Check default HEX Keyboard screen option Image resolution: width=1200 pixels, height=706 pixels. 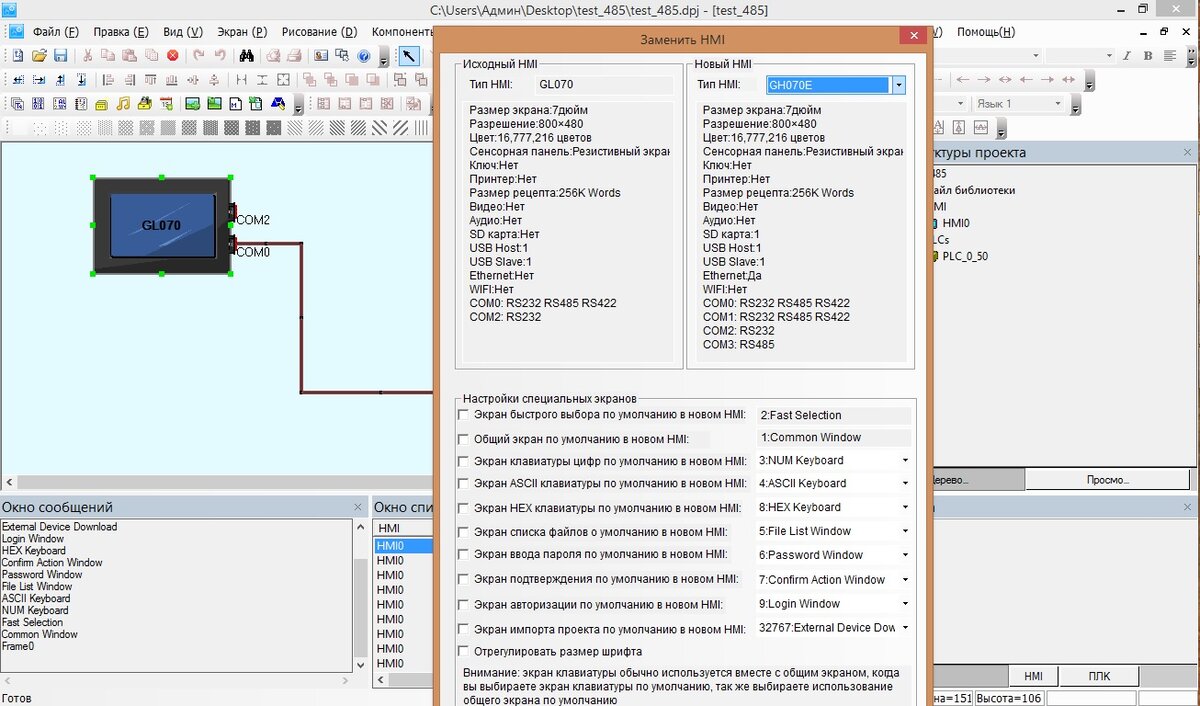(463, 508)
